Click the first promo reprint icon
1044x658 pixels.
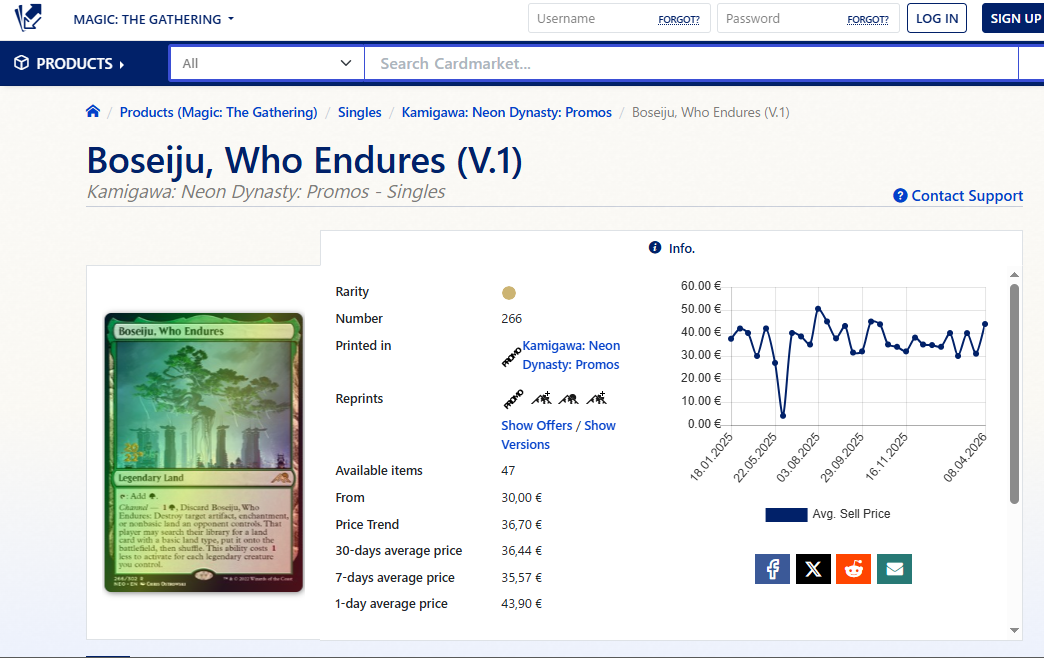[513, 399]
